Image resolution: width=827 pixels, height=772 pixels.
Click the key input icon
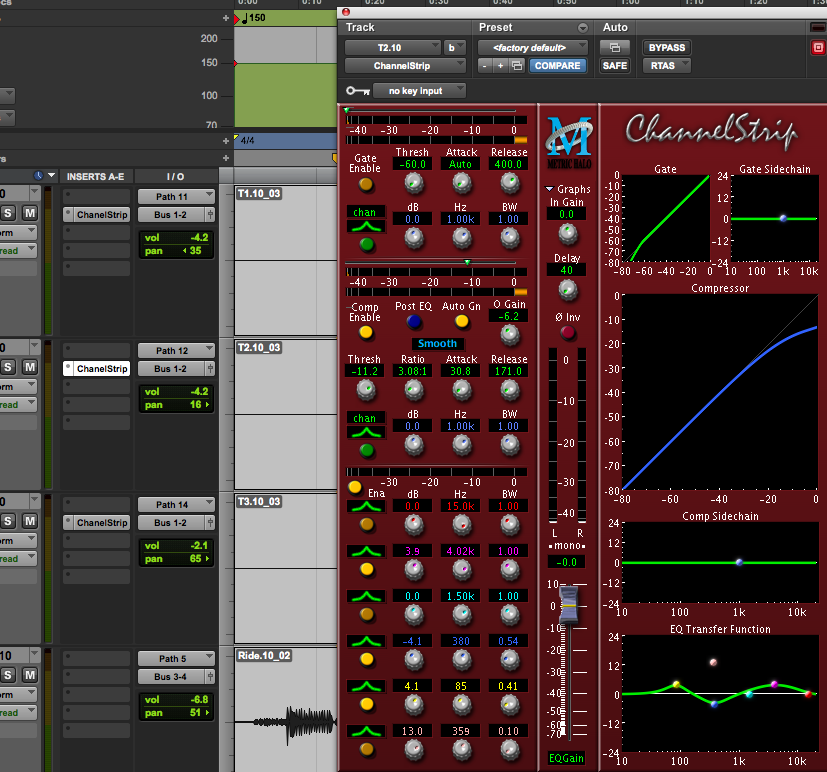358,91
